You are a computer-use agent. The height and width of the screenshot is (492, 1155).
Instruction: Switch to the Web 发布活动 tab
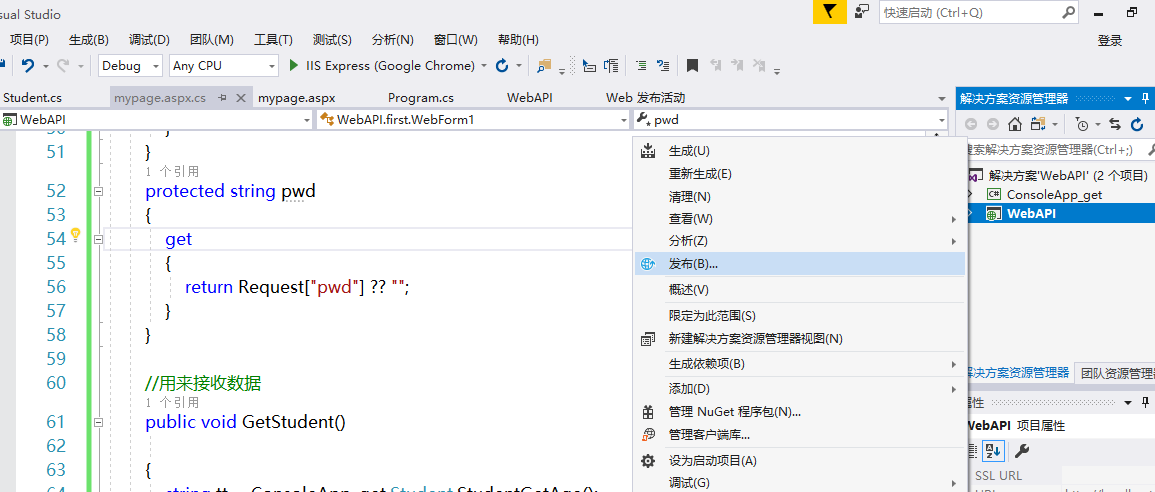tap(645, 98)
